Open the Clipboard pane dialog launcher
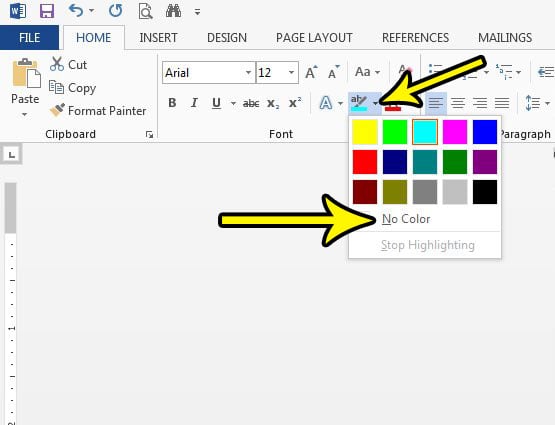The height and width of the screenshot is (425, 555). (x=149, y=134)
